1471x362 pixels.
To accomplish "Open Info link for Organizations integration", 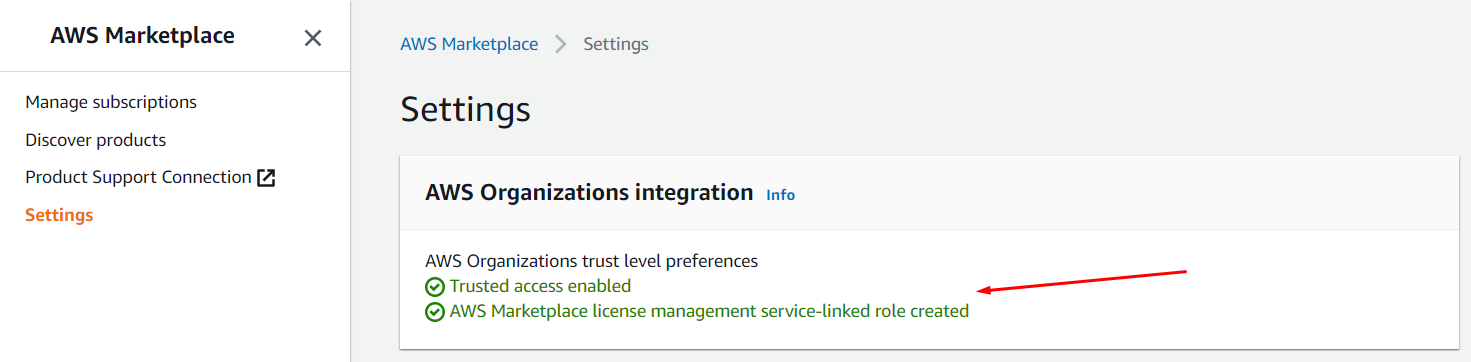I will [x=780, y=195].
